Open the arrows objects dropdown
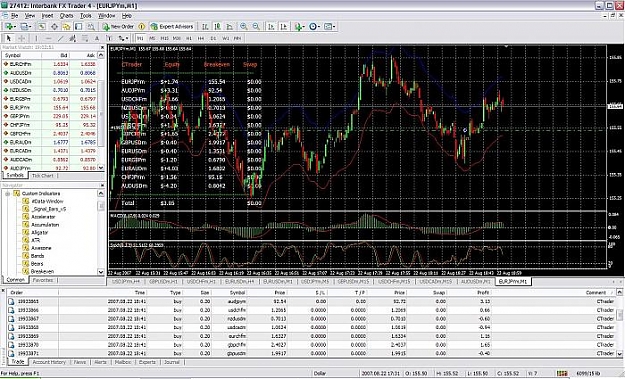Image resolution: width=625 pixels, height=379 pixels. (123, 38)
